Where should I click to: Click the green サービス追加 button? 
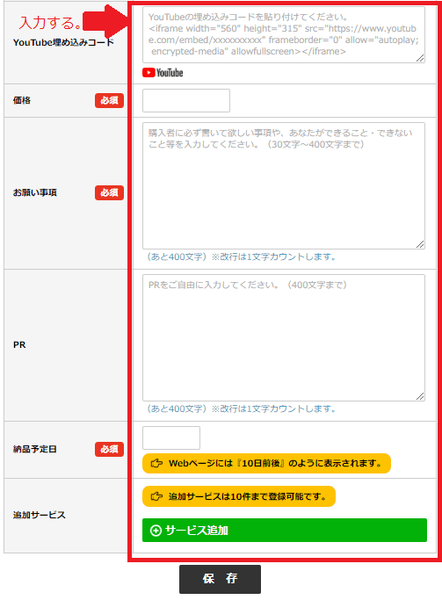pyautogui.click(x=284, y=530)
